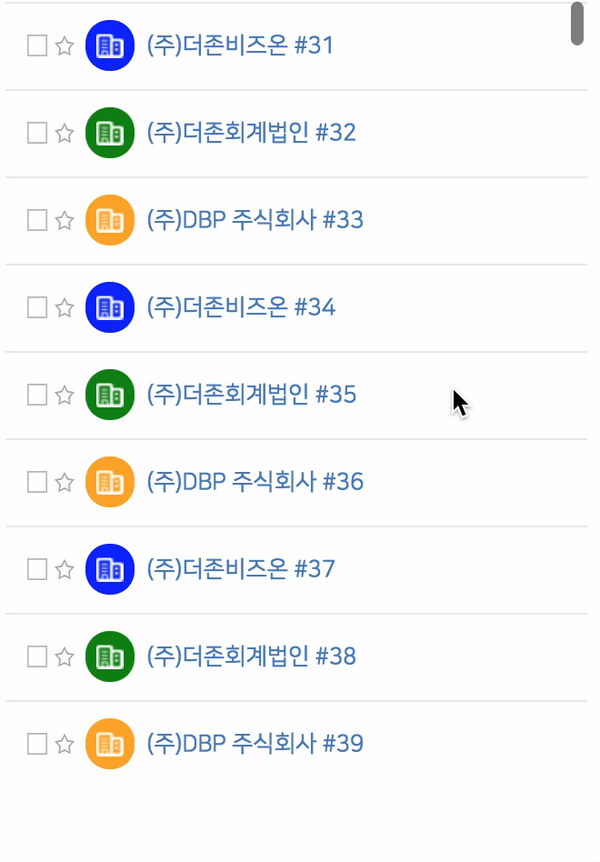This screenshot has height=862, width=600.
Task: Click the orange company icon for #39
Action: tap(110, 744)
